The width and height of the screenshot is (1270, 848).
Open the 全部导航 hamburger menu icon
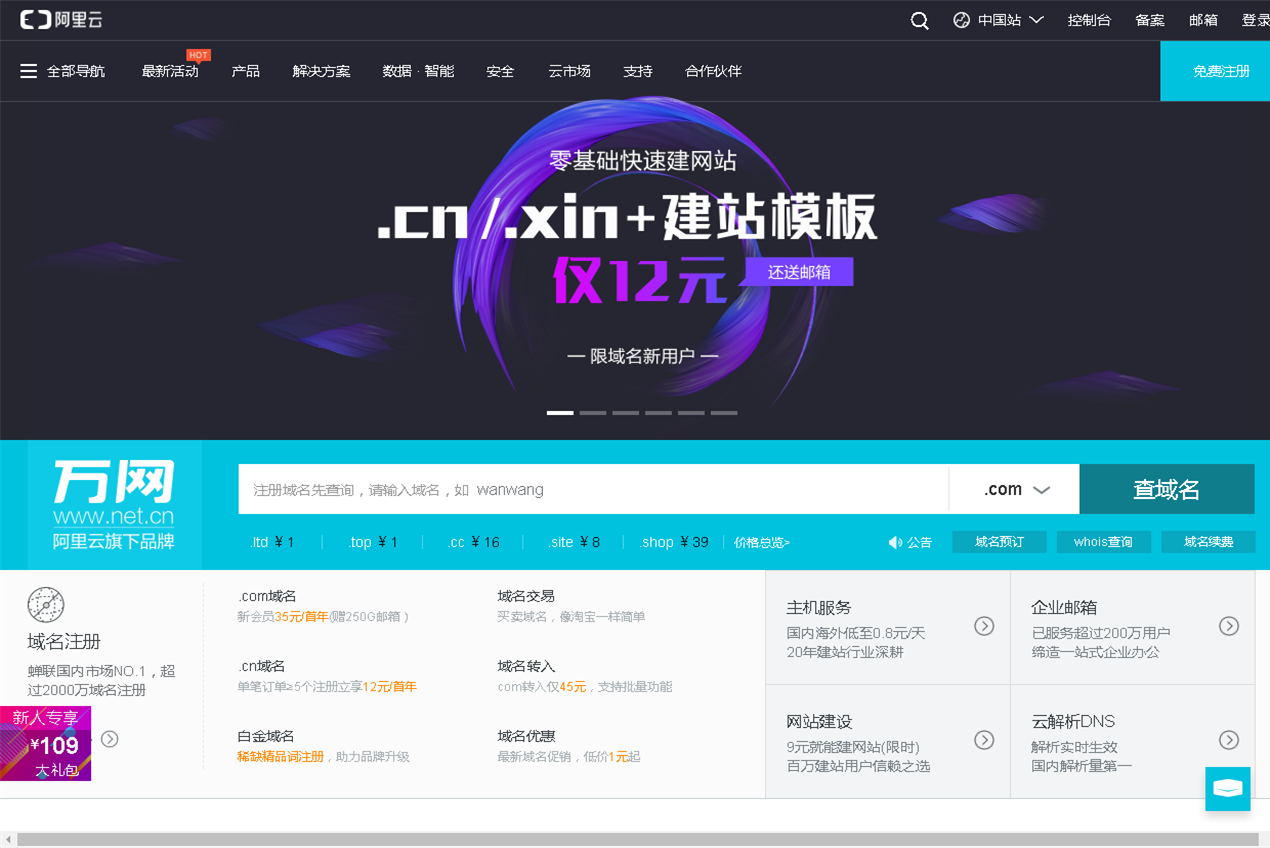[x=28, y=71]
